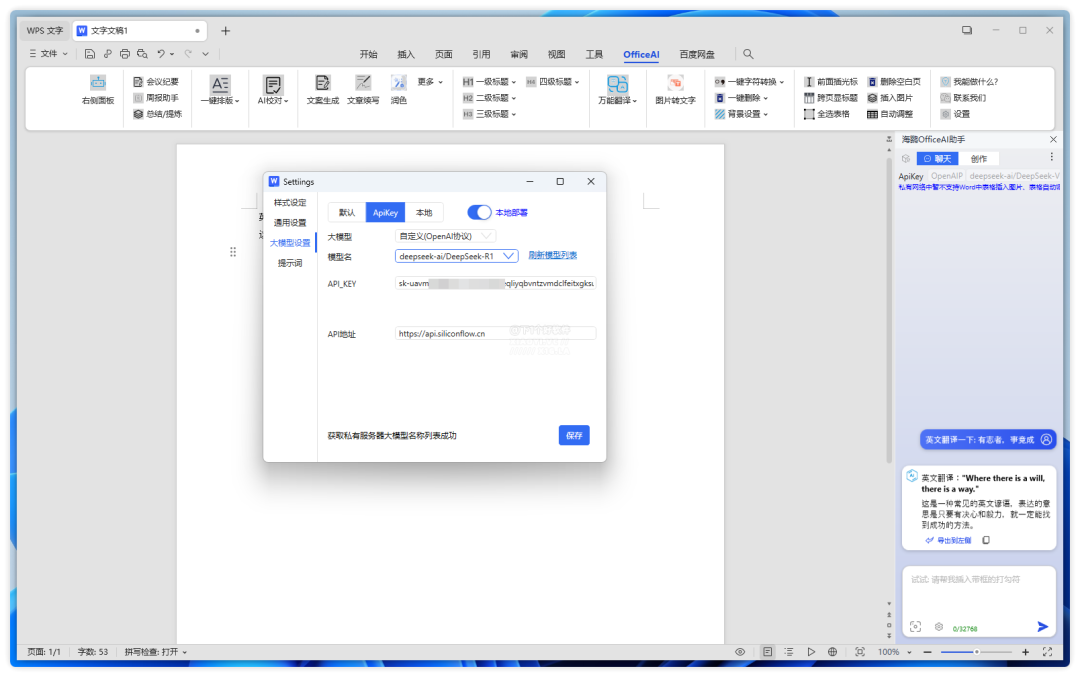Viewport: 1080px width, 677px height.
Task: Click the 总结/提炼 tool
Action: coord(158,114)
